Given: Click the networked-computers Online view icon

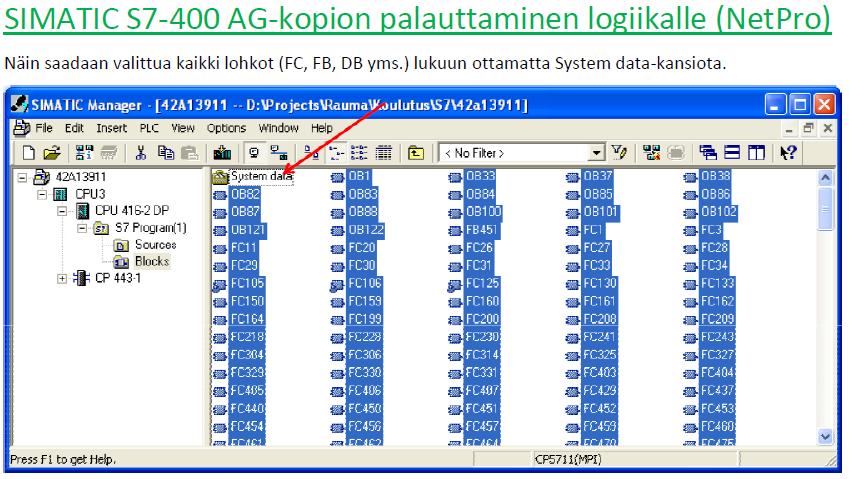Looking at the screenshot, I should pyautogui.click(x=279, y=153).
